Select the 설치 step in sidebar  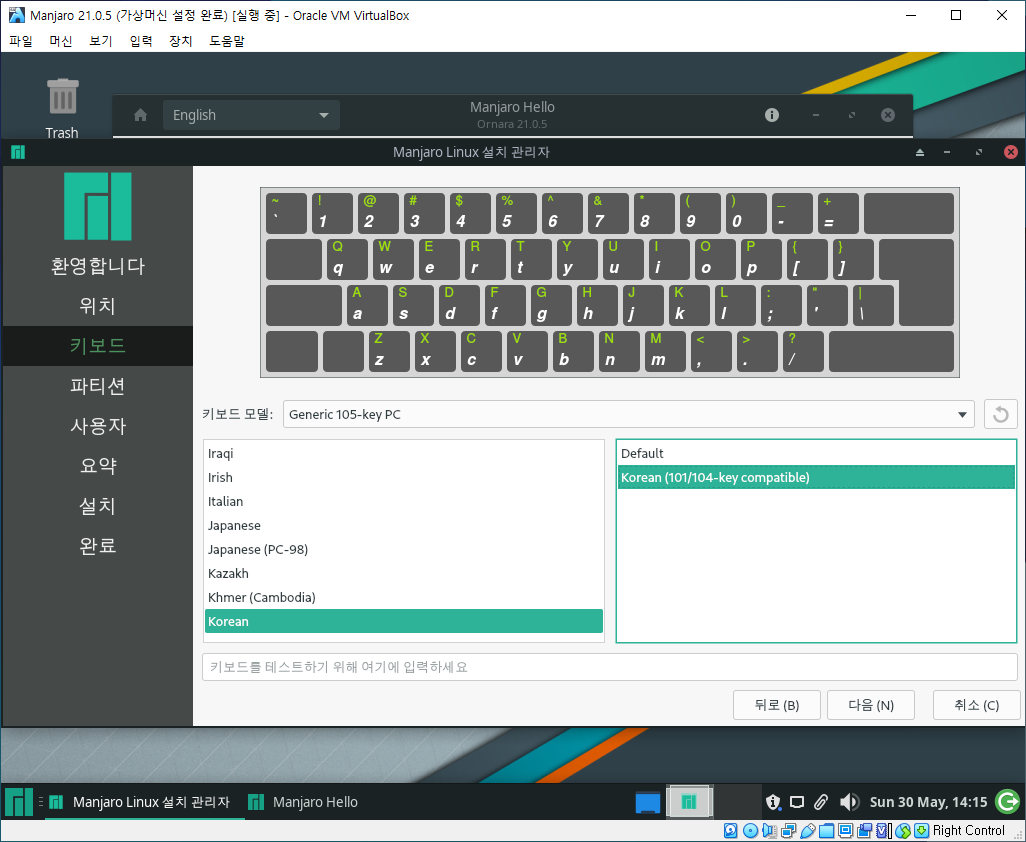[97, 506]
